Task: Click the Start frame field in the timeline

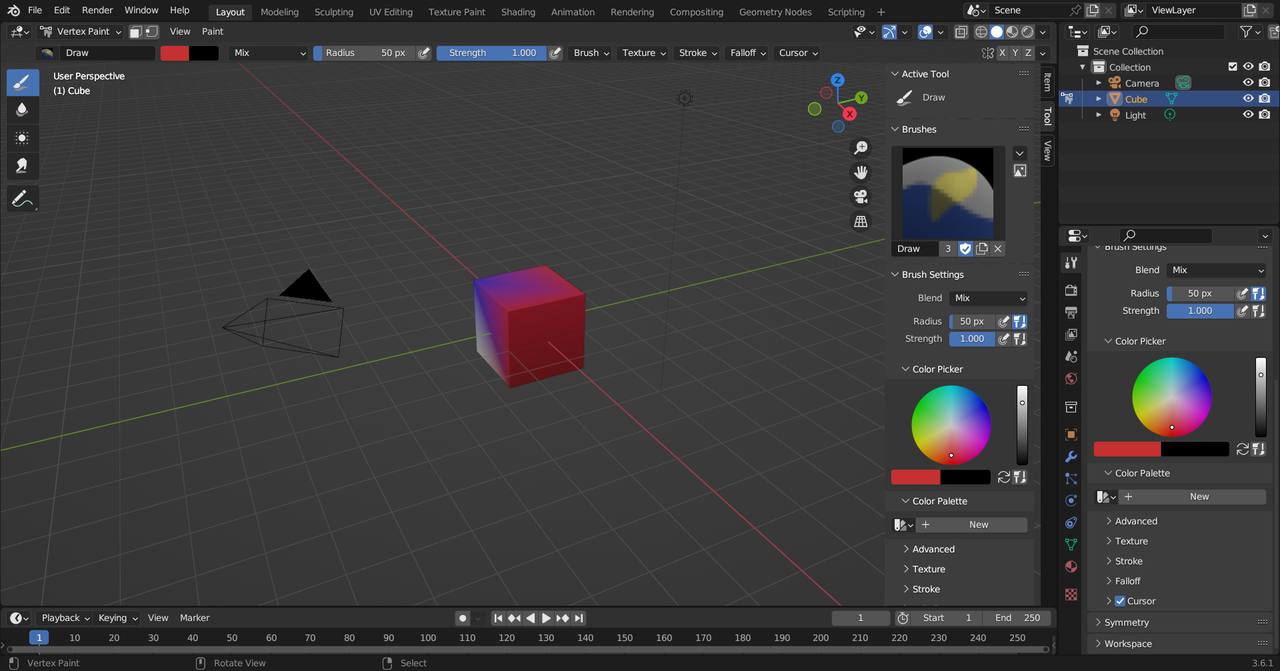Action: [x=946, y=618]
